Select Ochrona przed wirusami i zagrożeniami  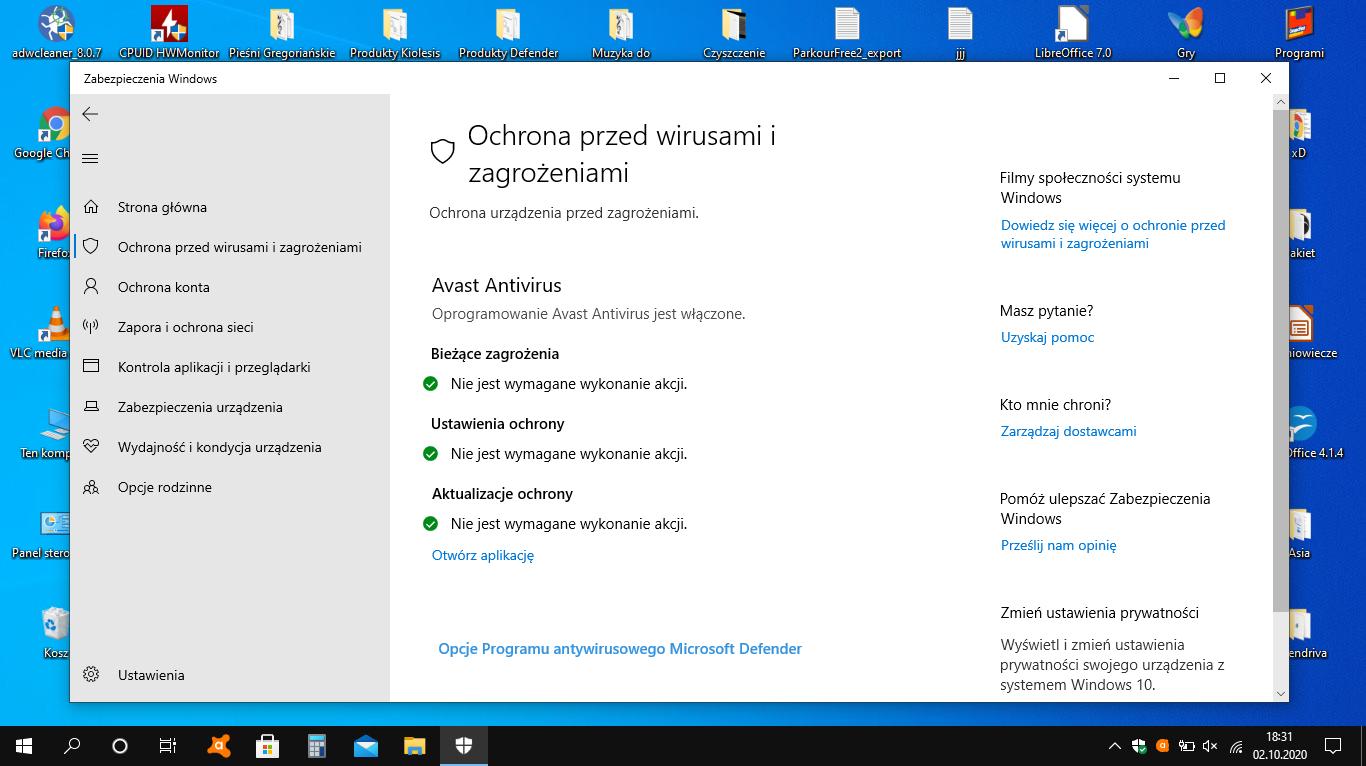coord(230,247)
